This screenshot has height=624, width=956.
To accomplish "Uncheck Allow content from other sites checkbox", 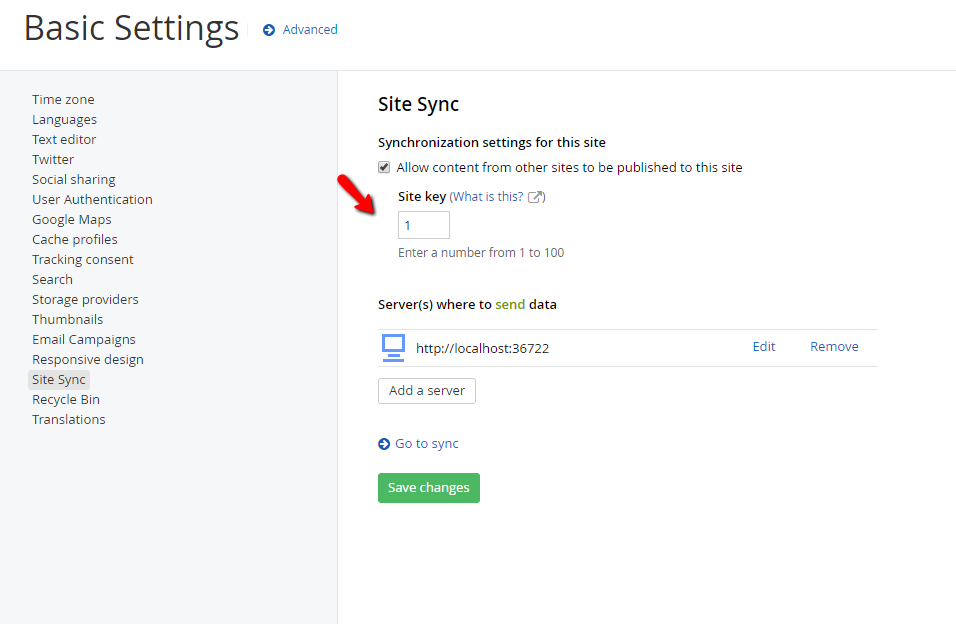I will [x=384, y=167].
